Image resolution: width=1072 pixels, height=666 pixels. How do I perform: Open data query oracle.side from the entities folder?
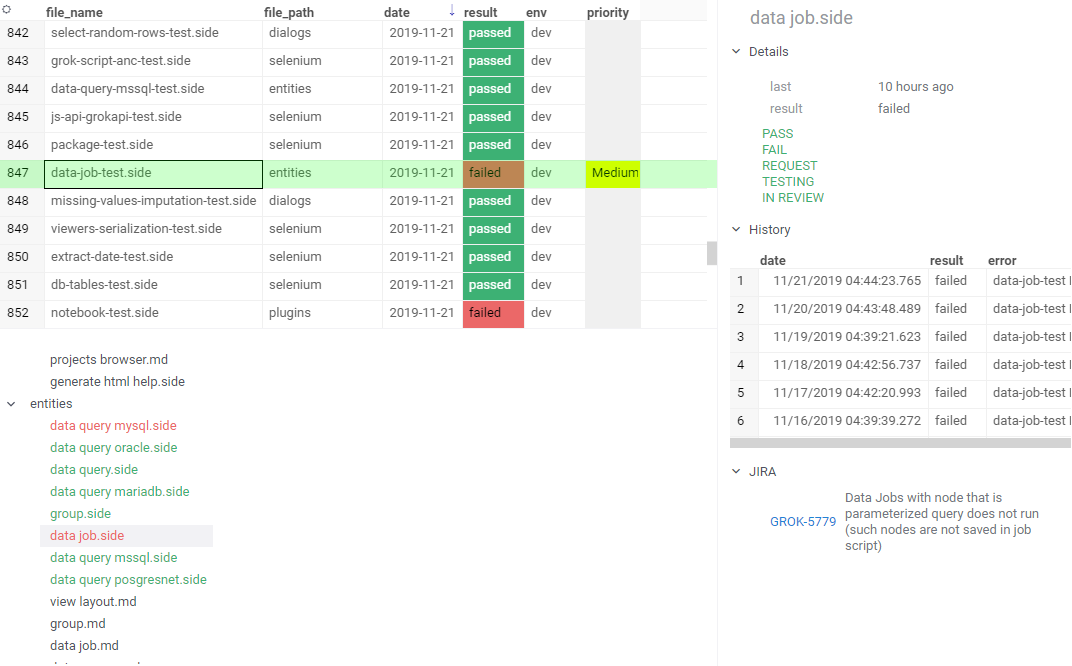click(113, 447)
